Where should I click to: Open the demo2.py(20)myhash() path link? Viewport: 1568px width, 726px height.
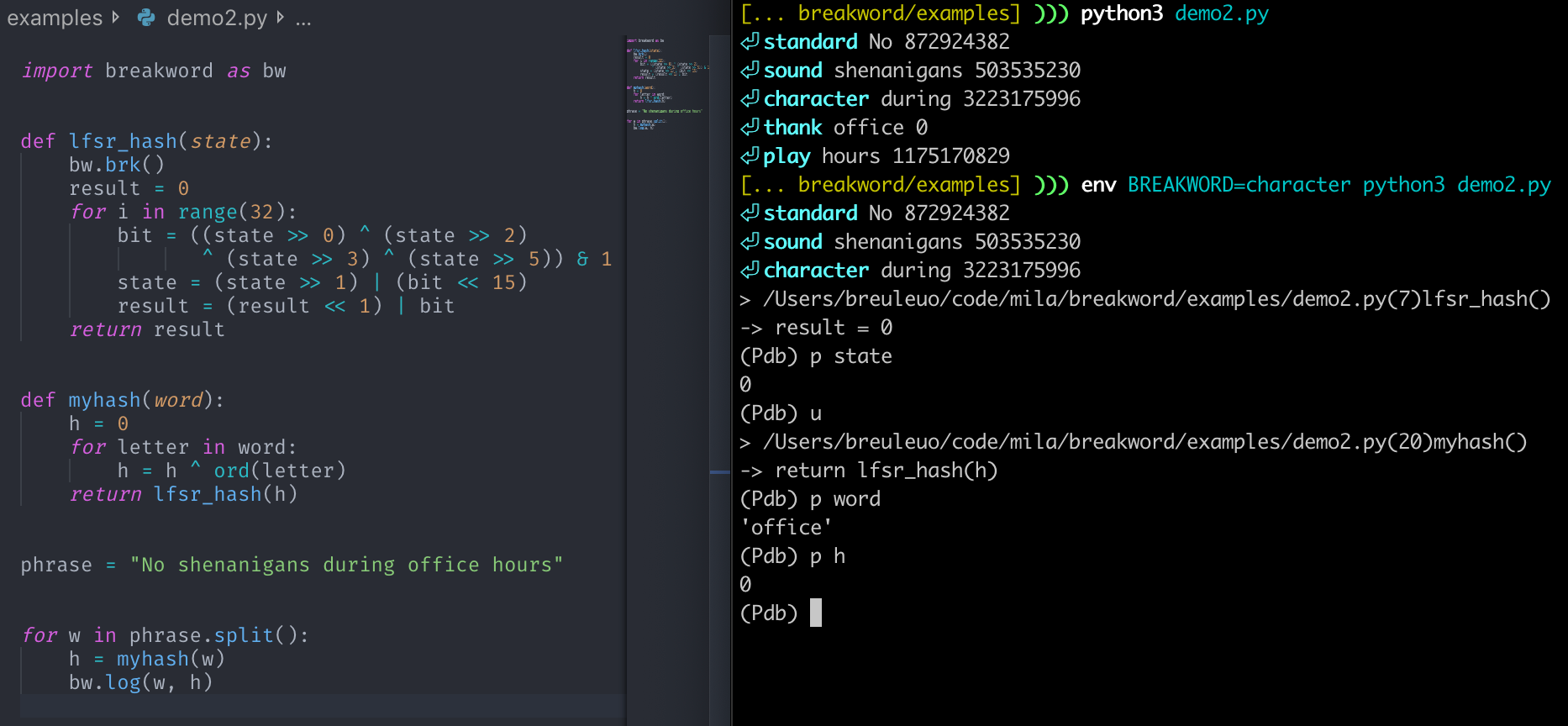pos(1144,442)
